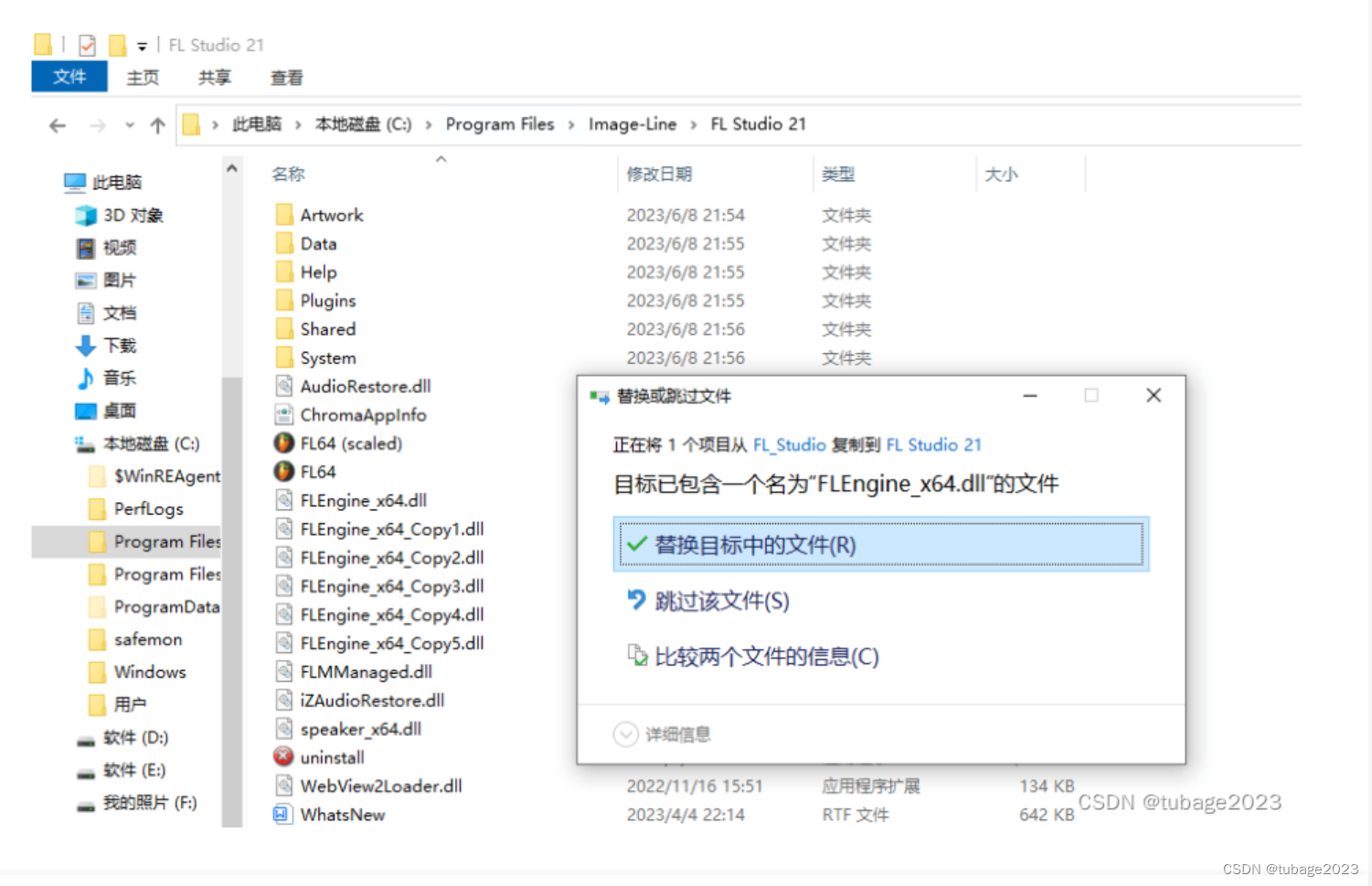
Task: Sort by the 修改日期 column header
Action: click(x=659, y=174)
